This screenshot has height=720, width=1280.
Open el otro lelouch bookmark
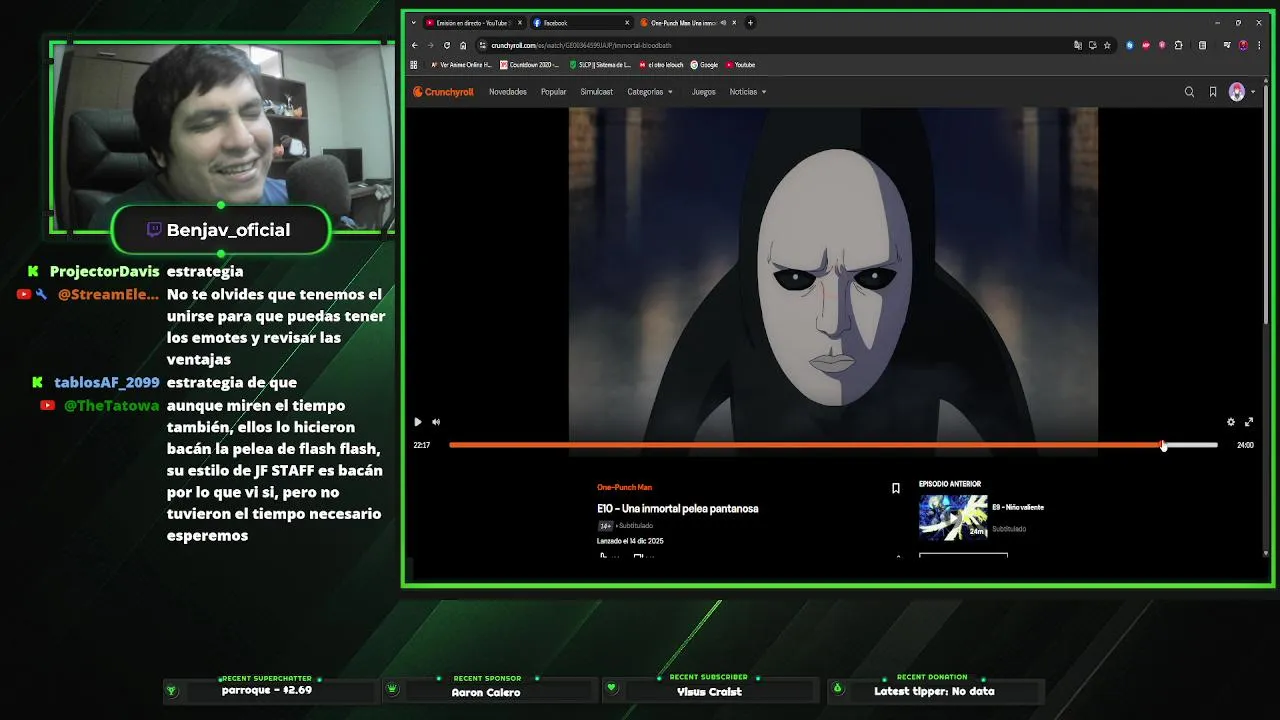click(x=661, y=65)
